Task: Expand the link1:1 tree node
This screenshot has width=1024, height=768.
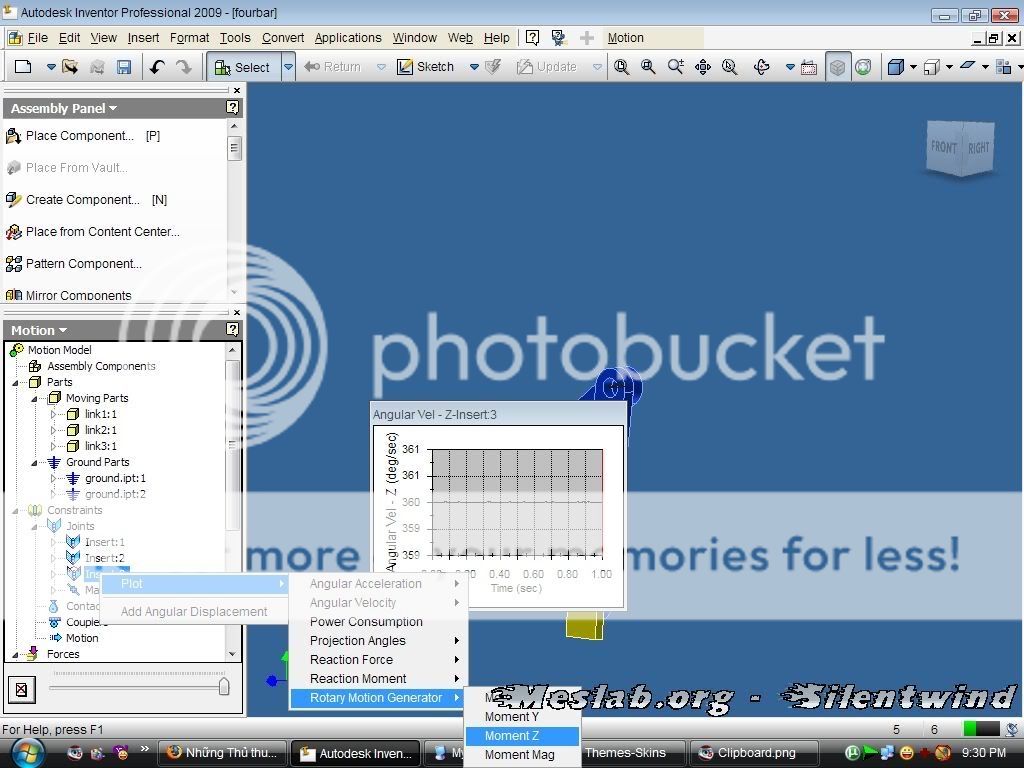Action: pyautogui.click(x=54, y=414)
